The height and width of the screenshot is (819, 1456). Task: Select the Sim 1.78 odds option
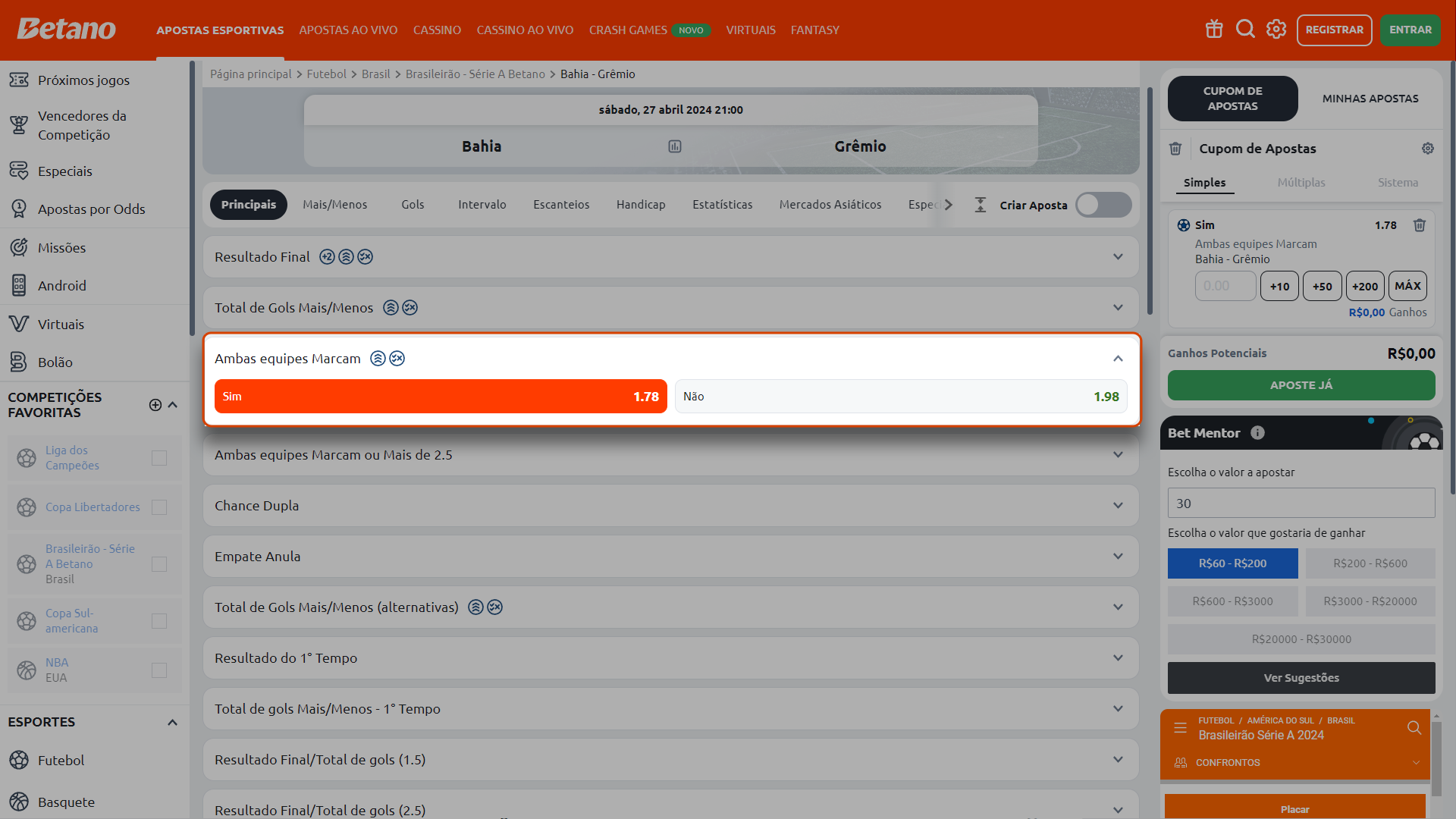coord(441,397)
